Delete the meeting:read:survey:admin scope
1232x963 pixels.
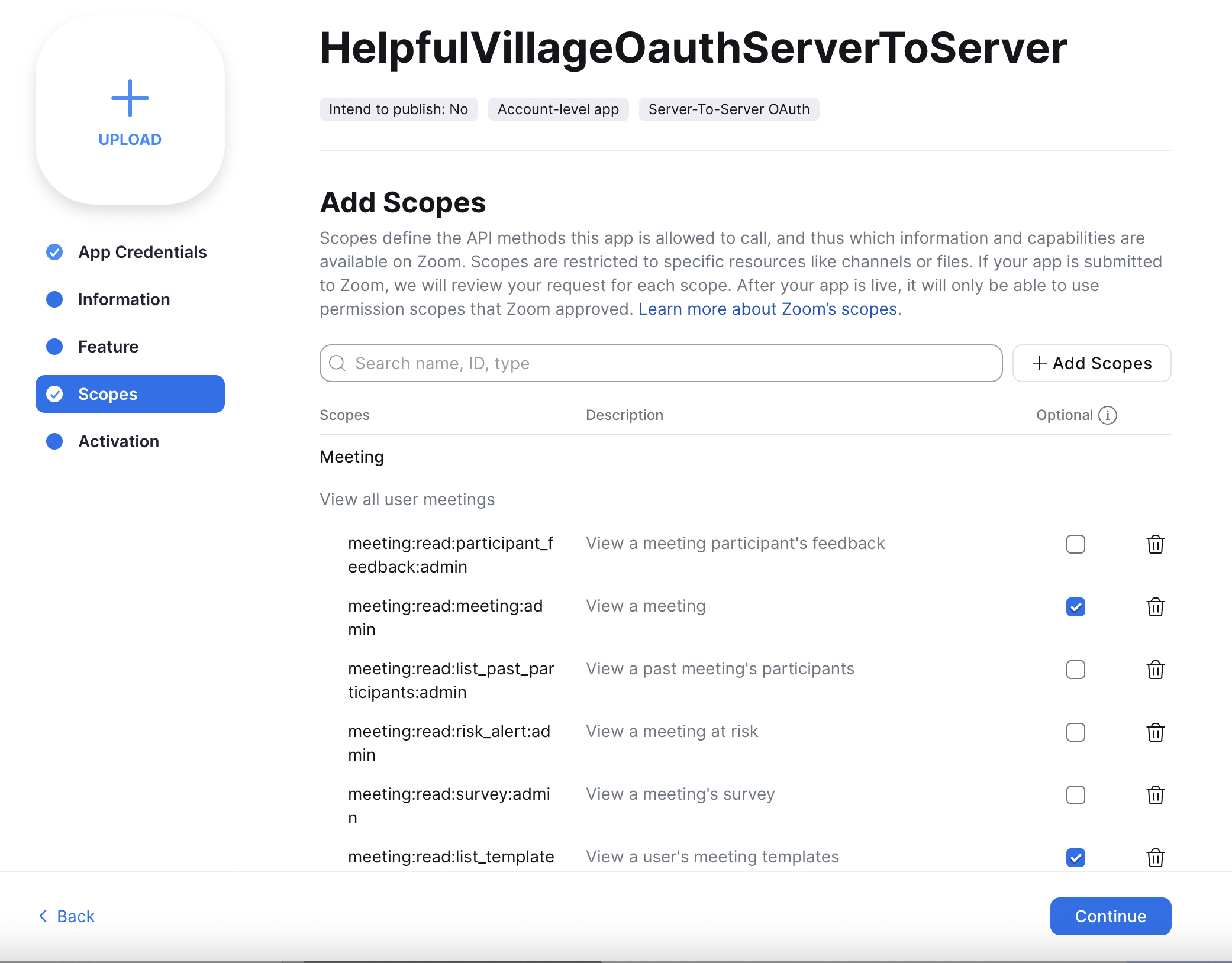1155,795
